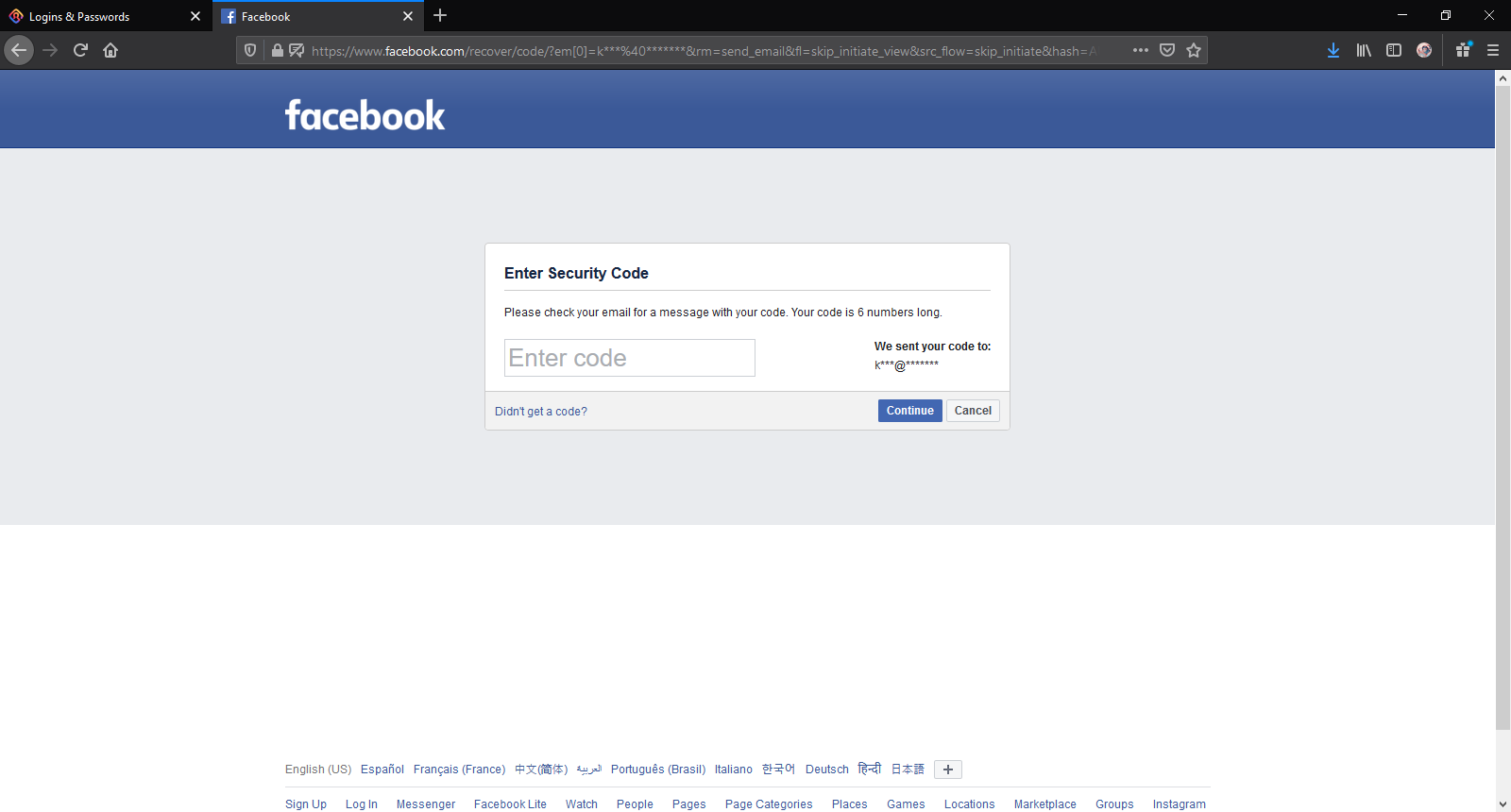The image size is (1511, 812).
Task: Open the Groups footer link
Action: click(1114, 804)
